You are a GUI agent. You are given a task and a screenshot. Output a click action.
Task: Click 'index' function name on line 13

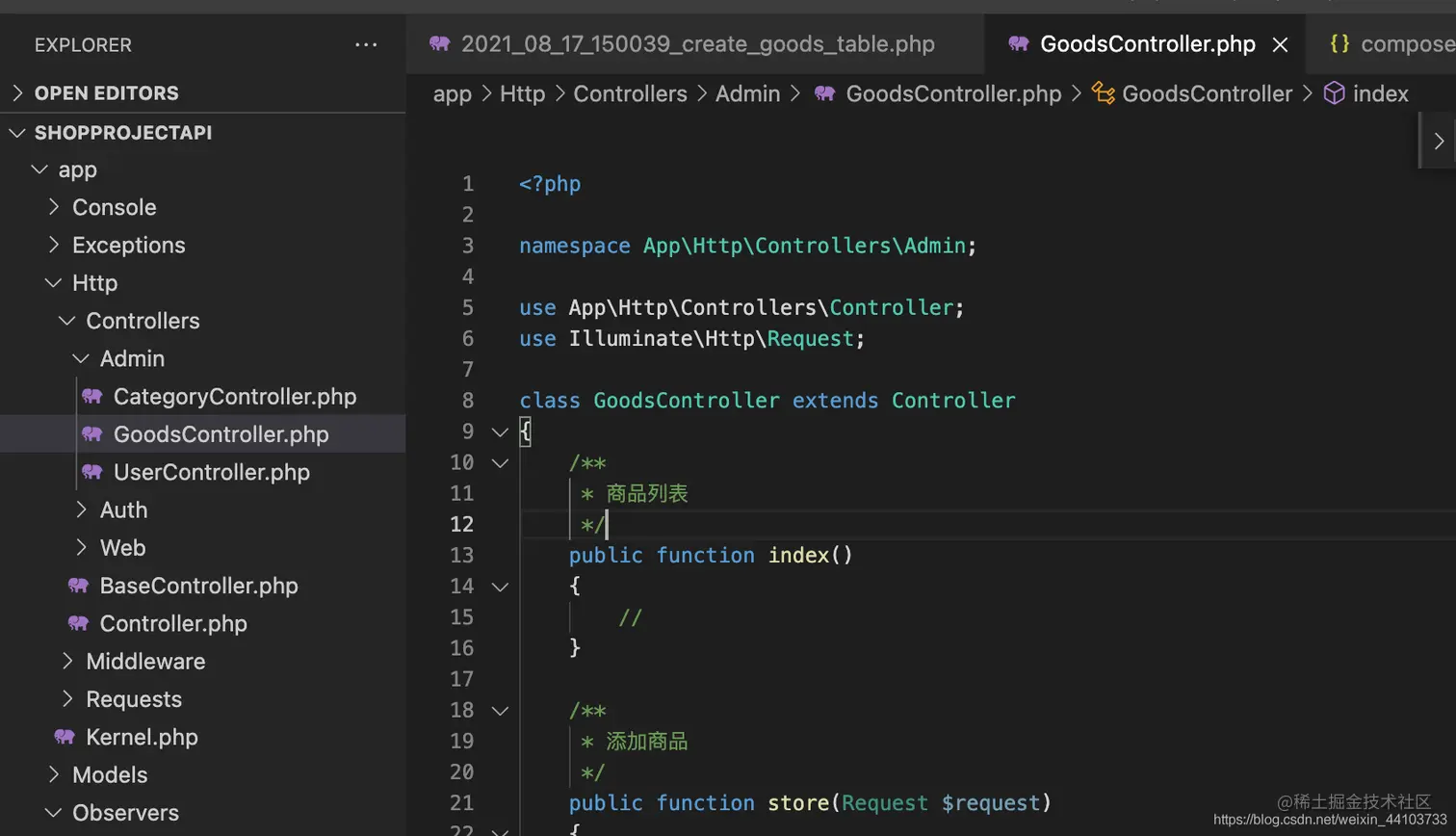click(798, 555)
